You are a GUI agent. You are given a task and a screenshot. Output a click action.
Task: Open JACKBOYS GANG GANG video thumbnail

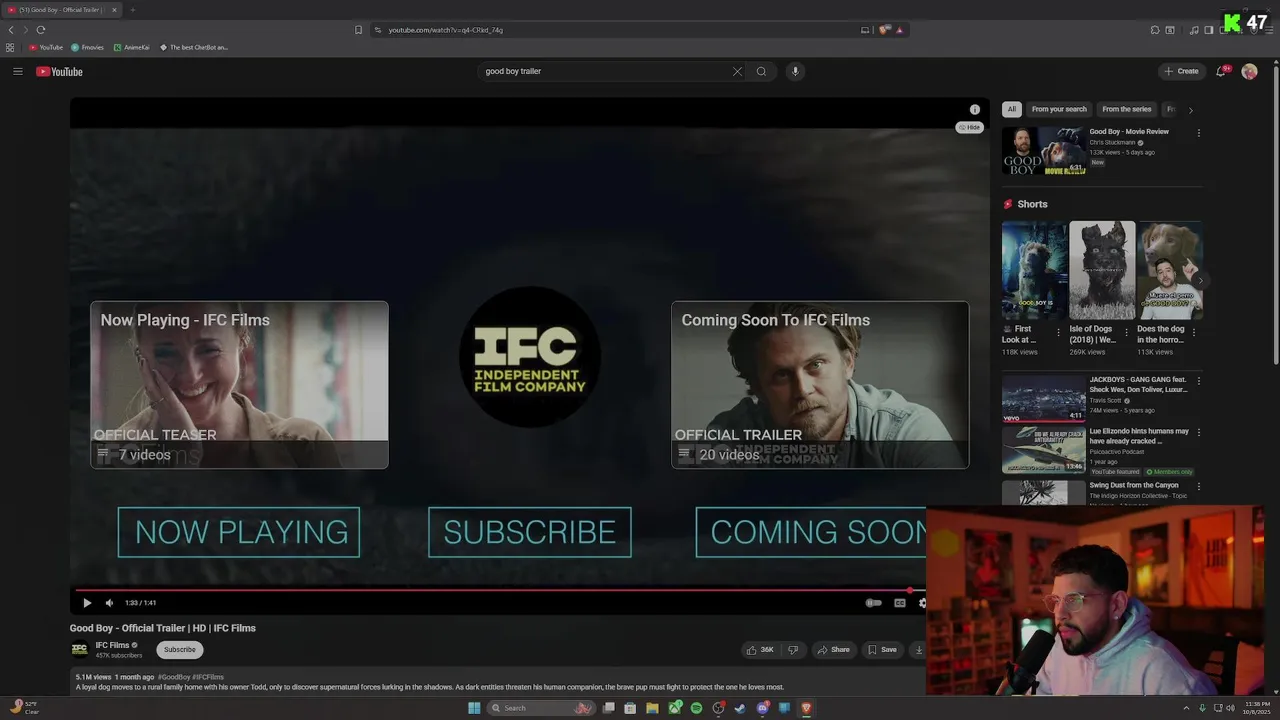click(1044, 398)
